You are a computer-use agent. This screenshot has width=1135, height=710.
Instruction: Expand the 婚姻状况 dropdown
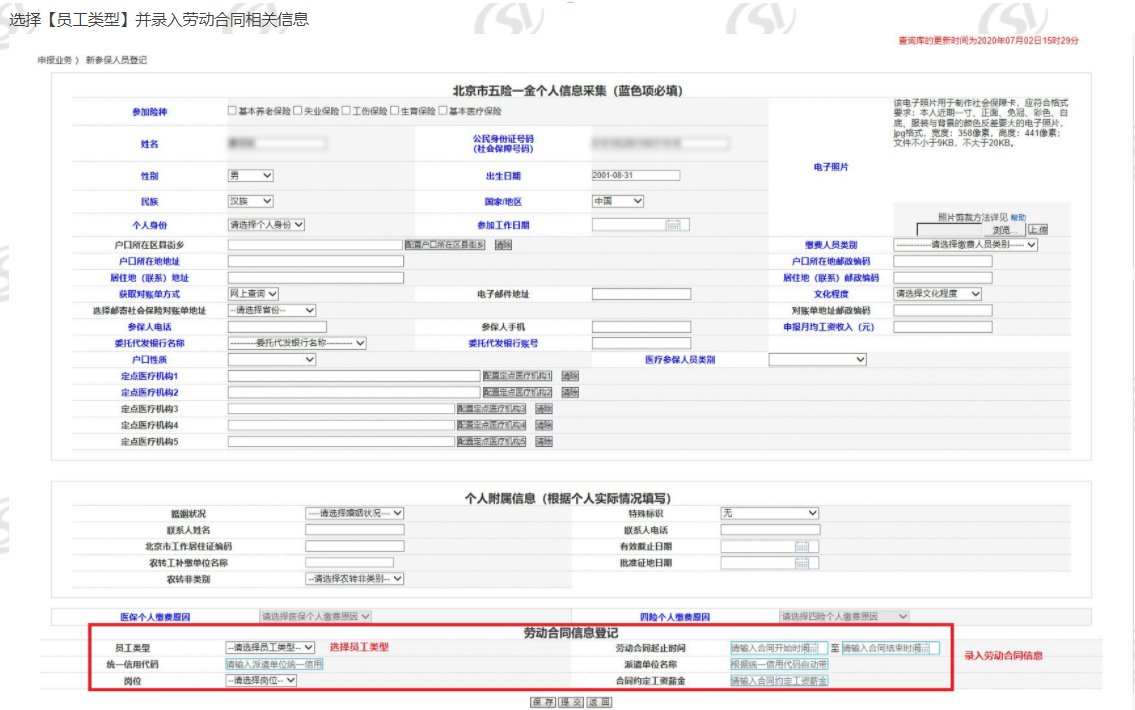point(354,513)
